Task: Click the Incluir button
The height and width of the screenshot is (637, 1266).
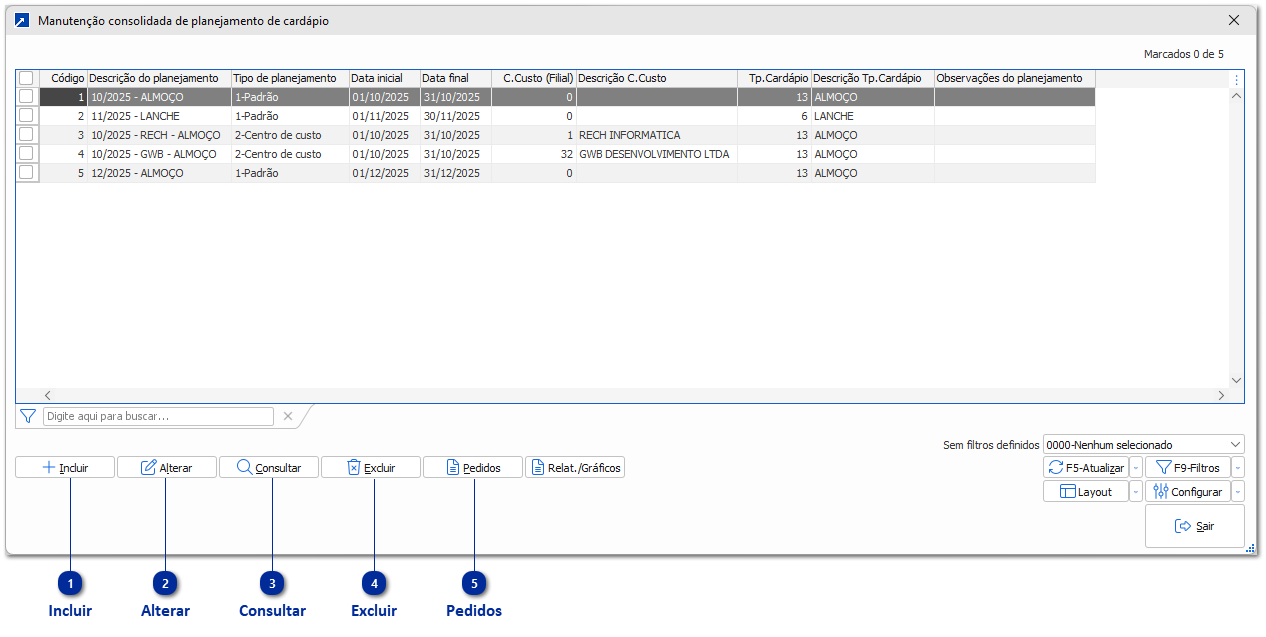Action: tap(65, 467)
